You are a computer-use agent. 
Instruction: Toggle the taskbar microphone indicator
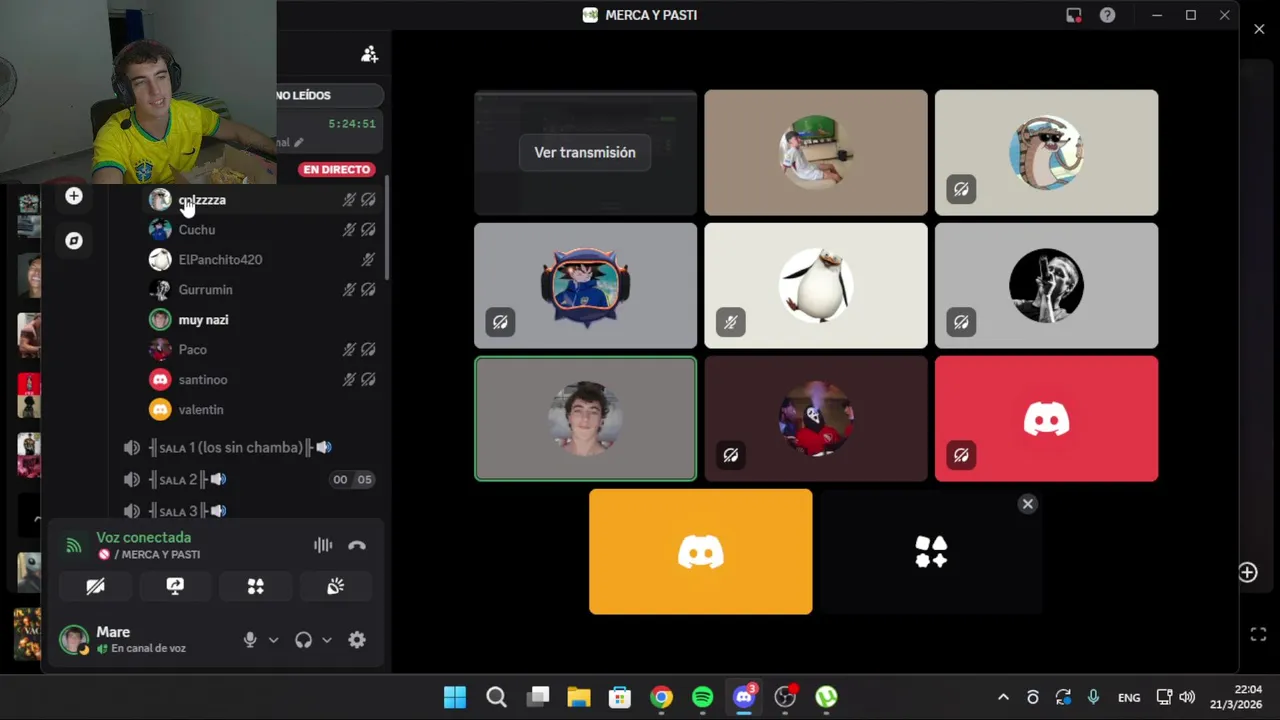(1093, 697)
